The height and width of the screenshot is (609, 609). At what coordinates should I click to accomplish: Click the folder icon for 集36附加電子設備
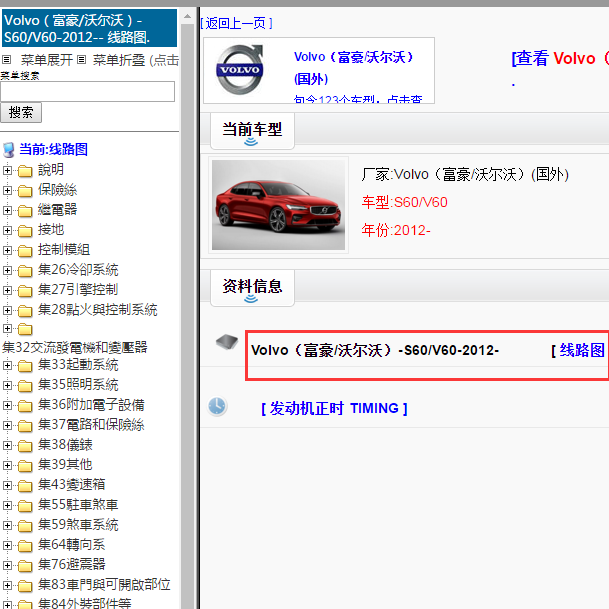point(25,406)
